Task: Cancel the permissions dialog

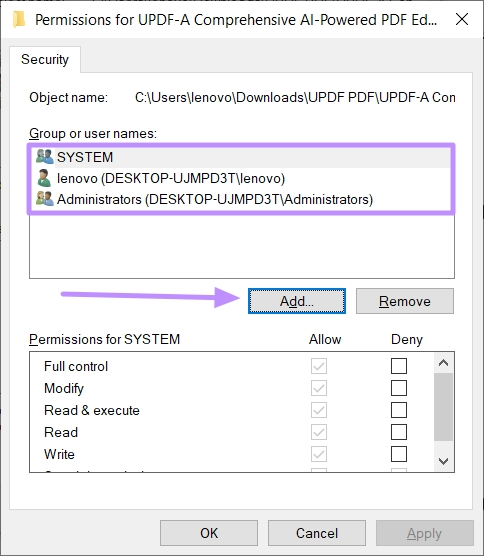Action: (x=317, y=533)
